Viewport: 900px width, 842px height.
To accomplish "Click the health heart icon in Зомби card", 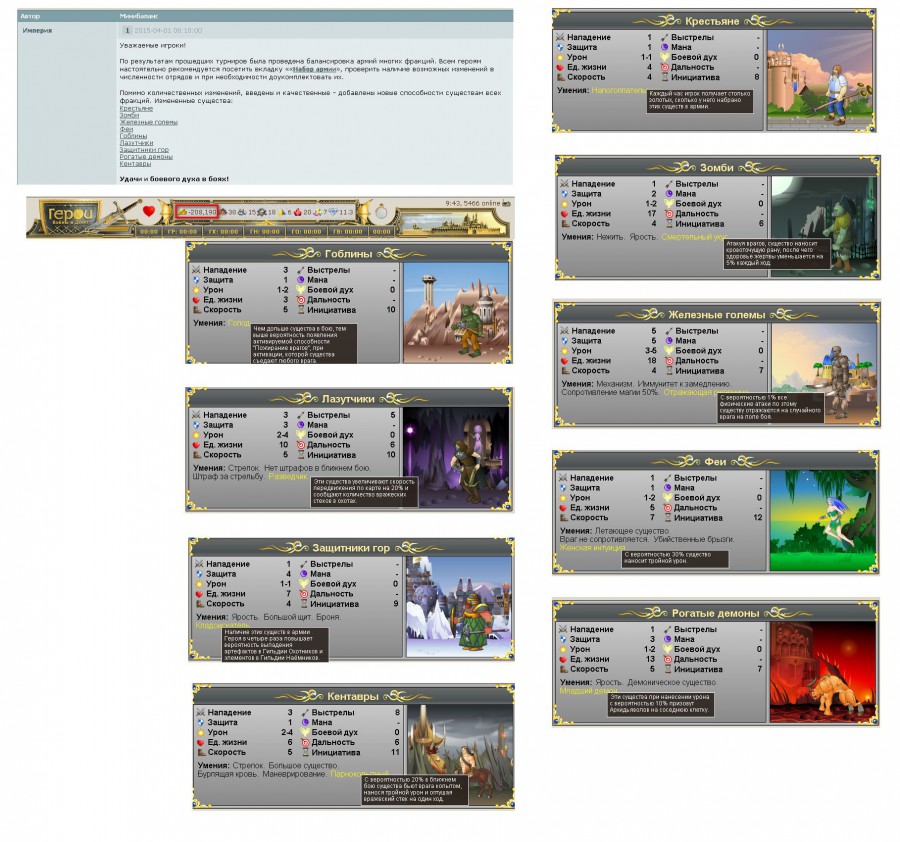I will pyautogui.click(x=564, y=213).
